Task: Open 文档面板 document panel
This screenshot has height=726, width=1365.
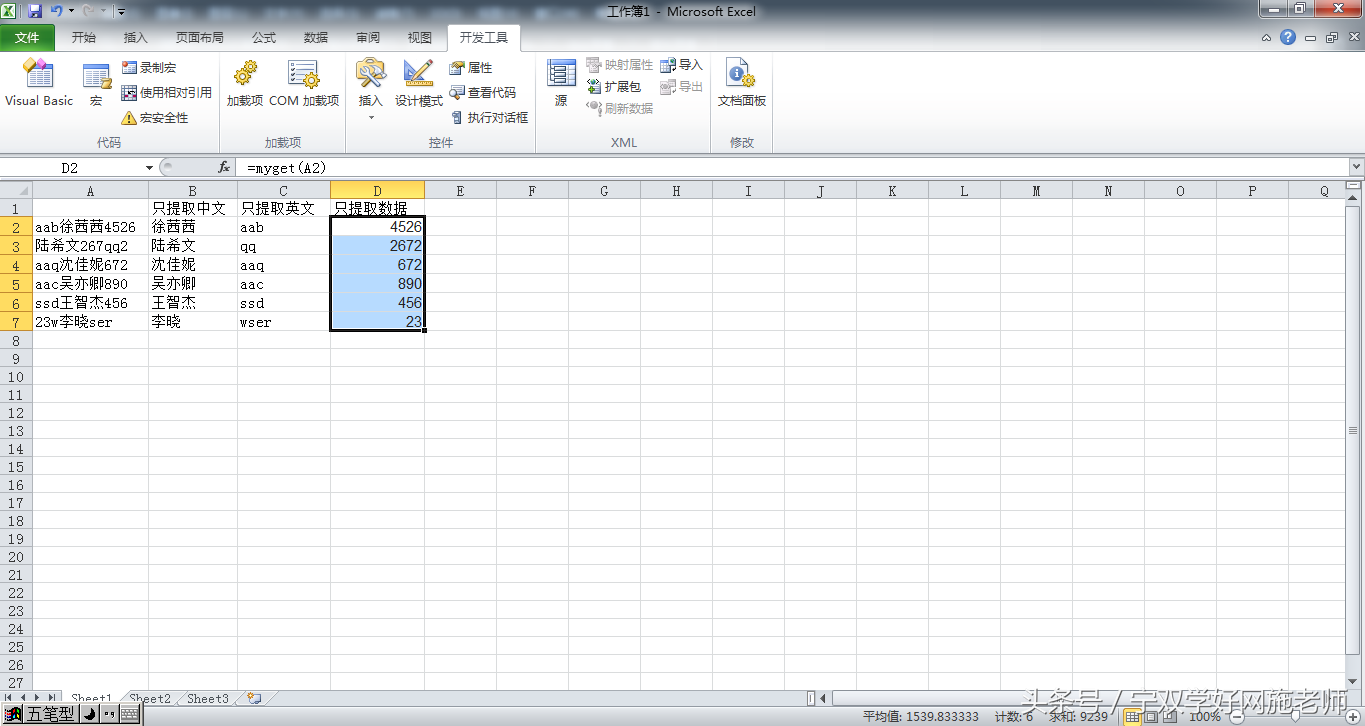Action: tap(742, 84)
